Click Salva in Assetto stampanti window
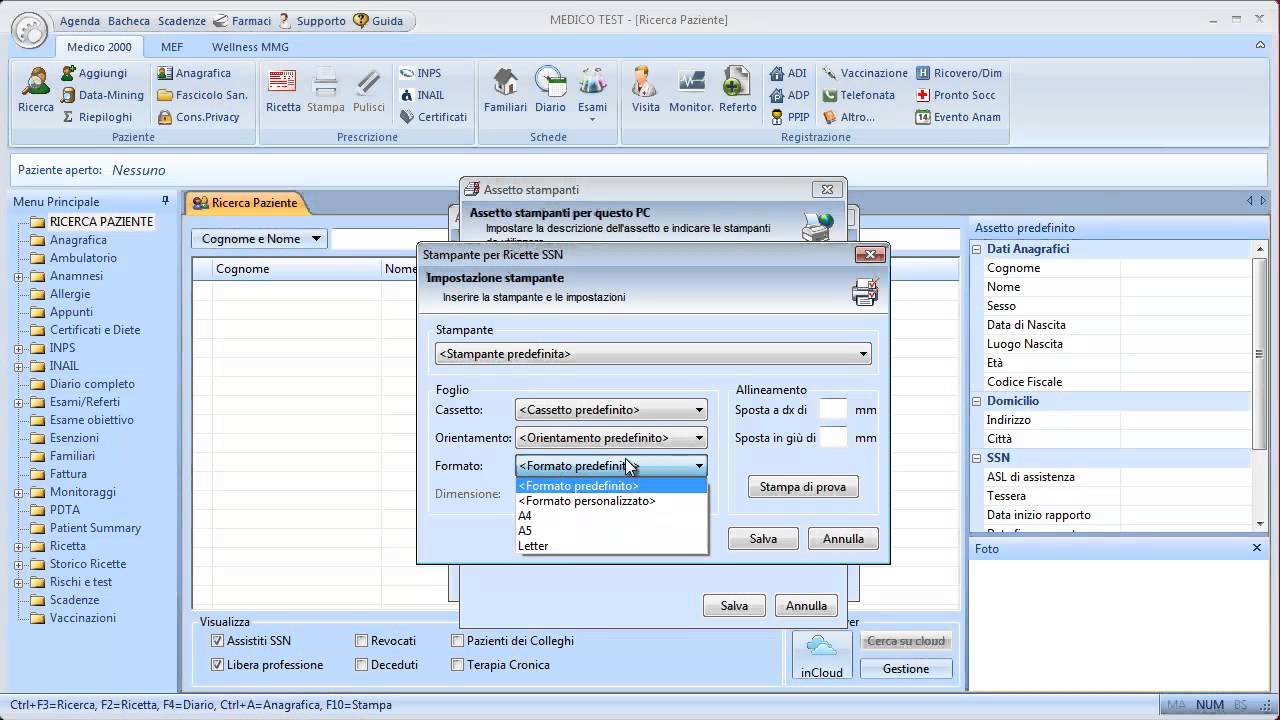Viewport: 1280px width, 720px height. [x=734, y=606]
